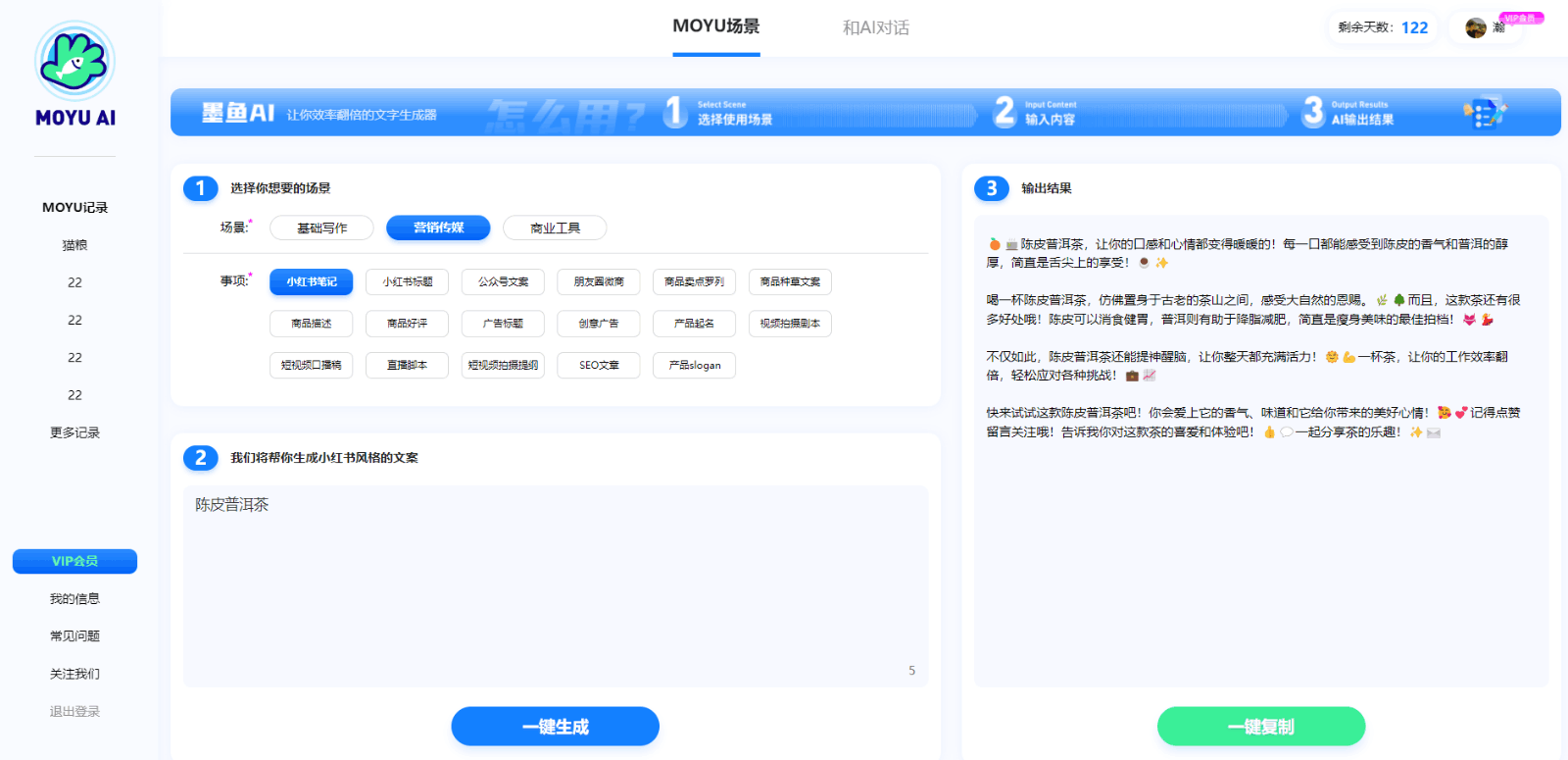The width and height of the screenshot is (1568, 760).
Task: Open the VIP会员 sidebar button
Action: [x=74, y=561]
